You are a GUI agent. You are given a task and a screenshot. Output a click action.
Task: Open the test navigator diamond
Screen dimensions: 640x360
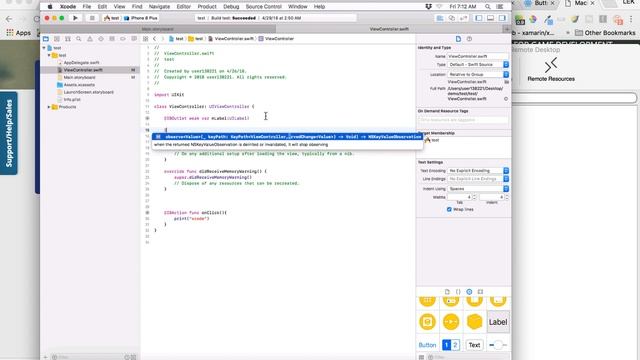pos(101,39)
